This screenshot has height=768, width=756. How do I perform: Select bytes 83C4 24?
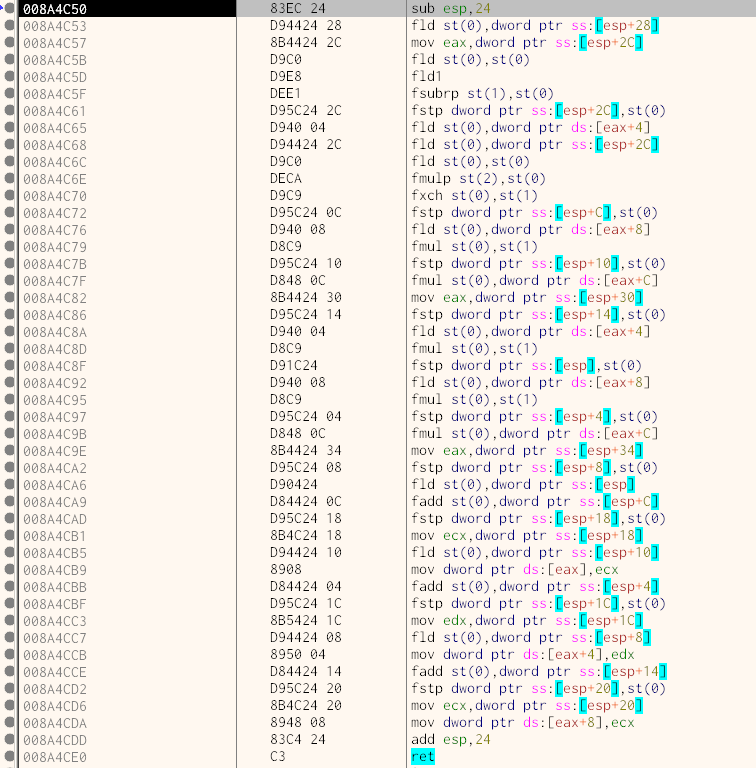298,739
